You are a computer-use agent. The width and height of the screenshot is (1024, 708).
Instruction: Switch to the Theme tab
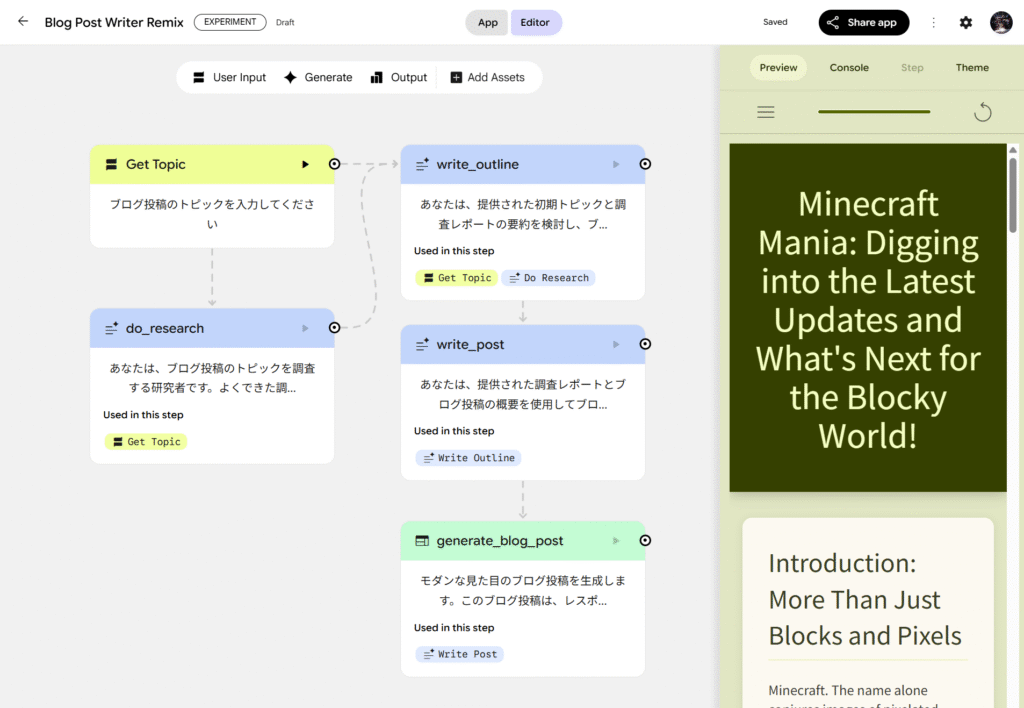coord(971,68)
